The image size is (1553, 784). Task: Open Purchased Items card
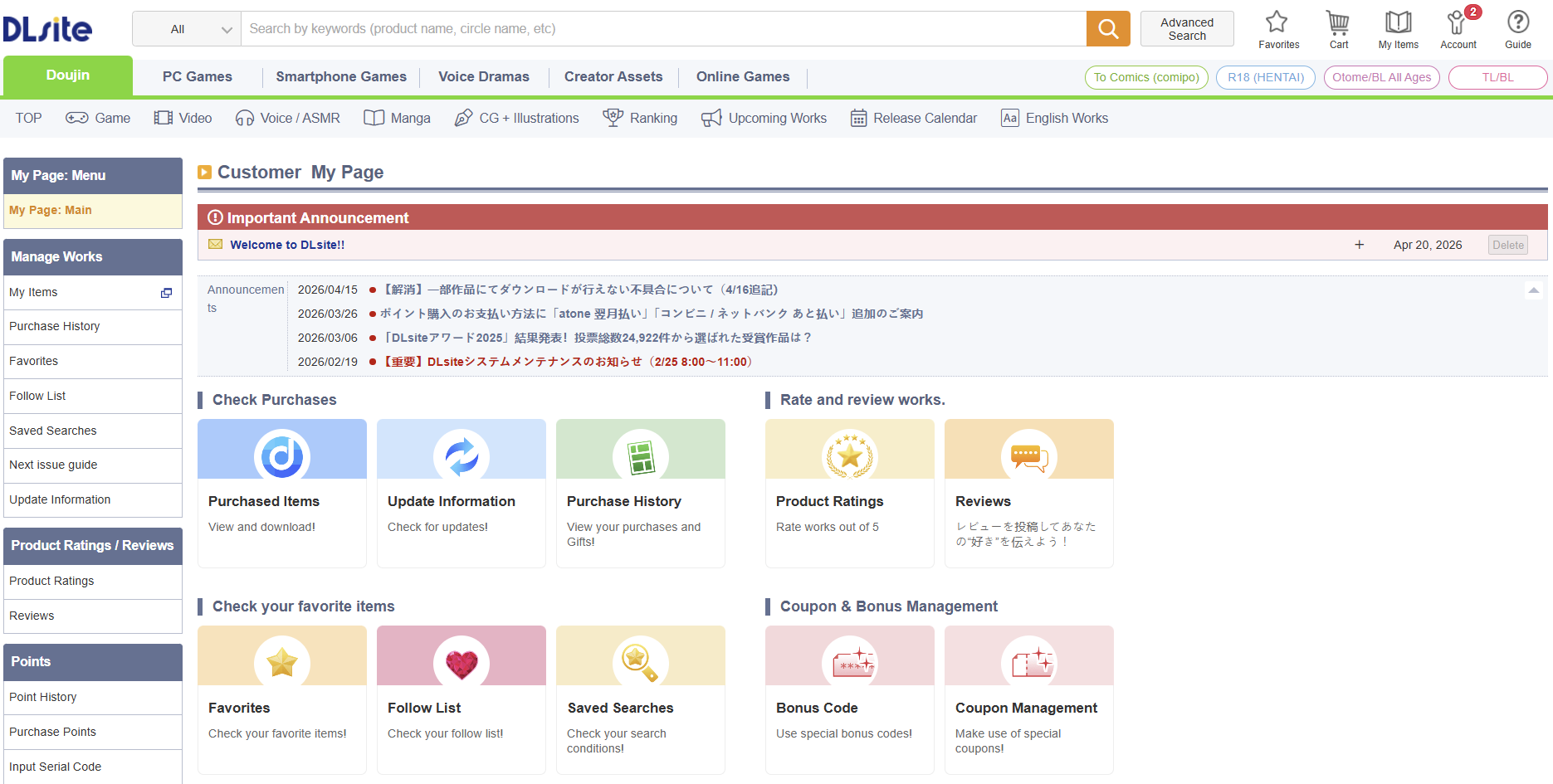click(x=282, y=493)
